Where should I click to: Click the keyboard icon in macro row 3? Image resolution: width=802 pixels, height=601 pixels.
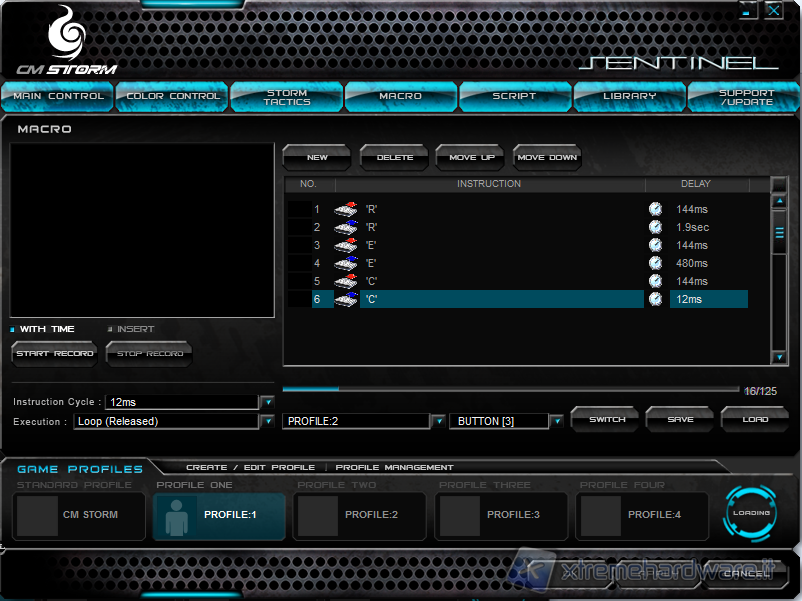[345, 245]
